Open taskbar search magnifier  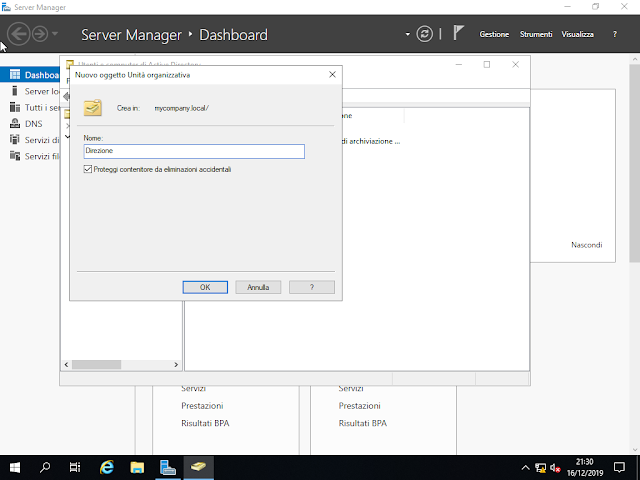tap(45, 467)
